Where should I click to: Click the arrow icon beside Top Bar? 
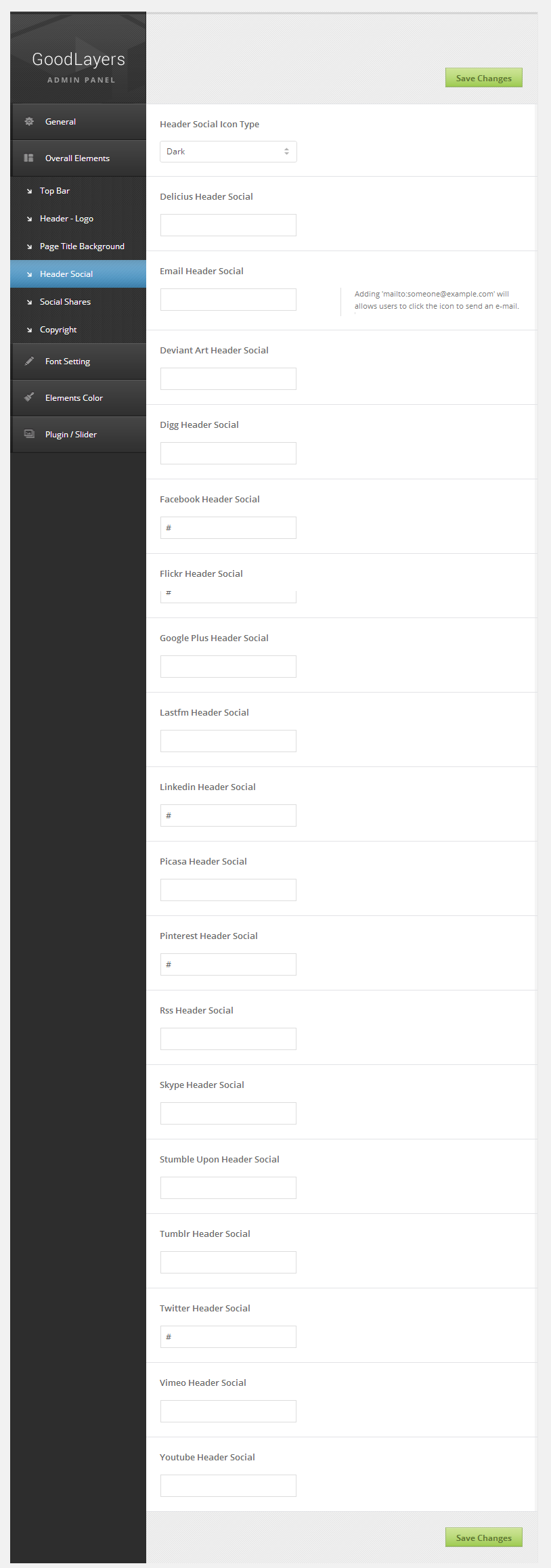[29, 192]
